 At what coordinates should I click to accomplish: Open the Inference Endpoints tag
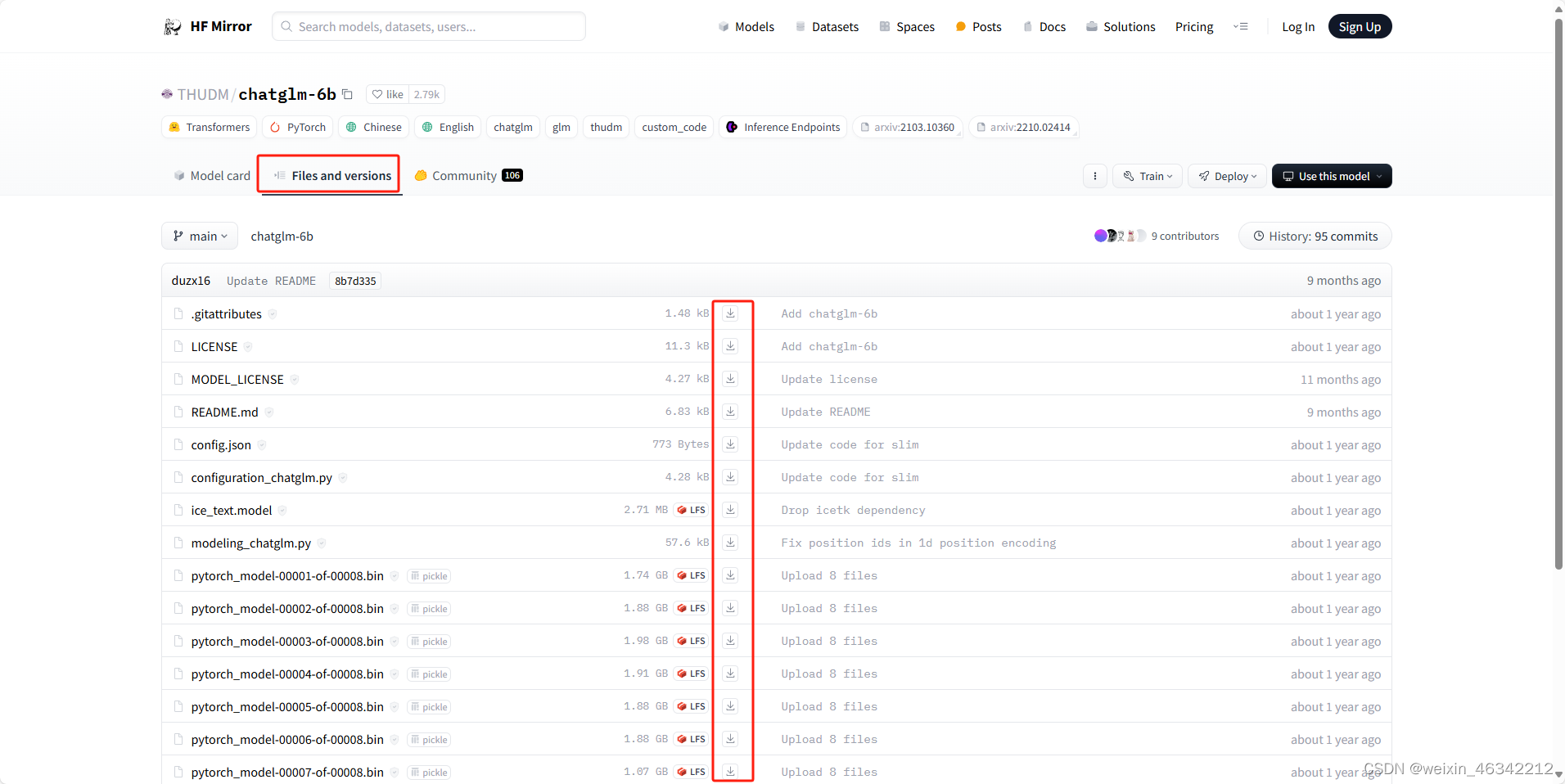(783, 127)
